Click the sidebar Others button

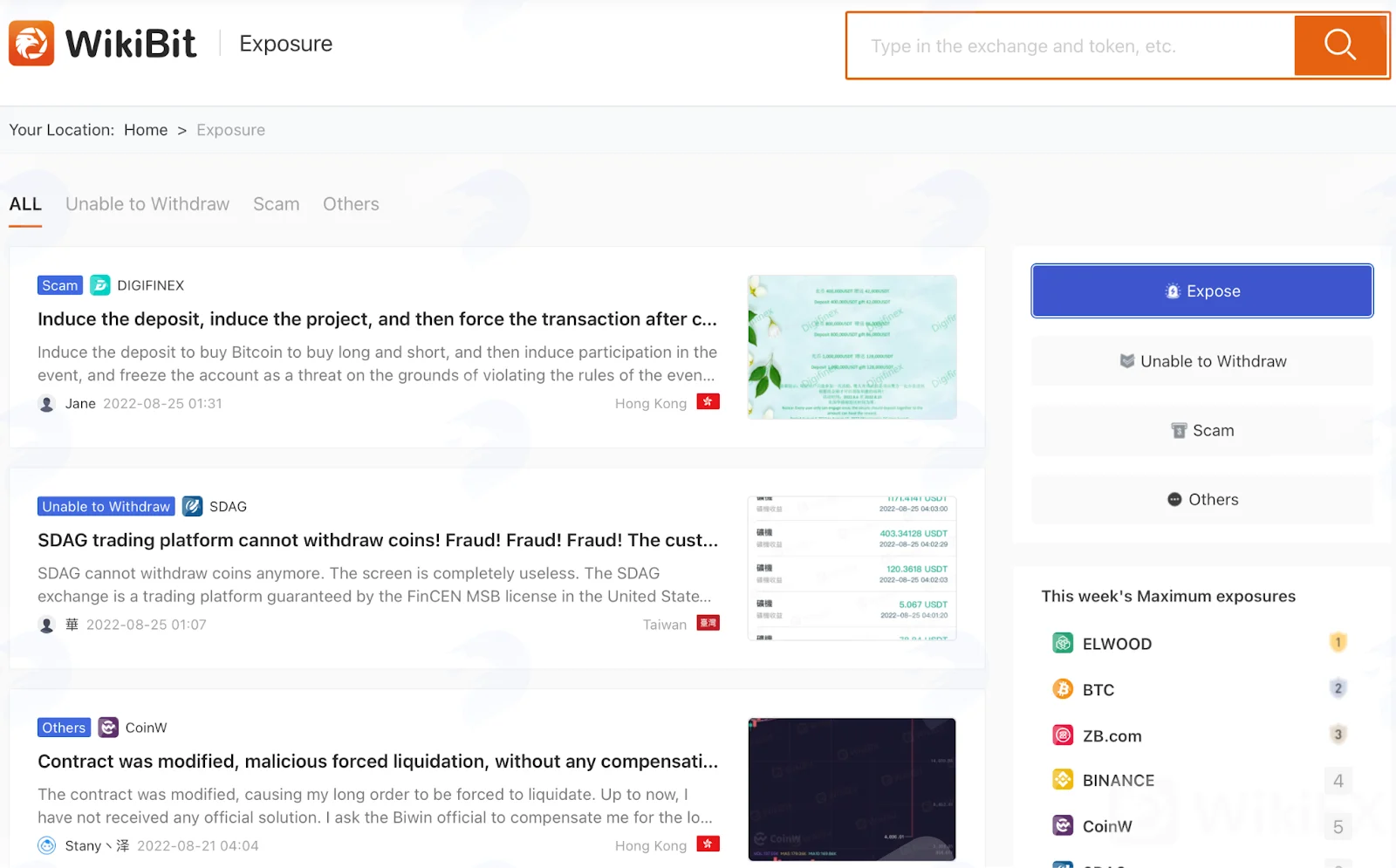click(x=1202, y=499)
